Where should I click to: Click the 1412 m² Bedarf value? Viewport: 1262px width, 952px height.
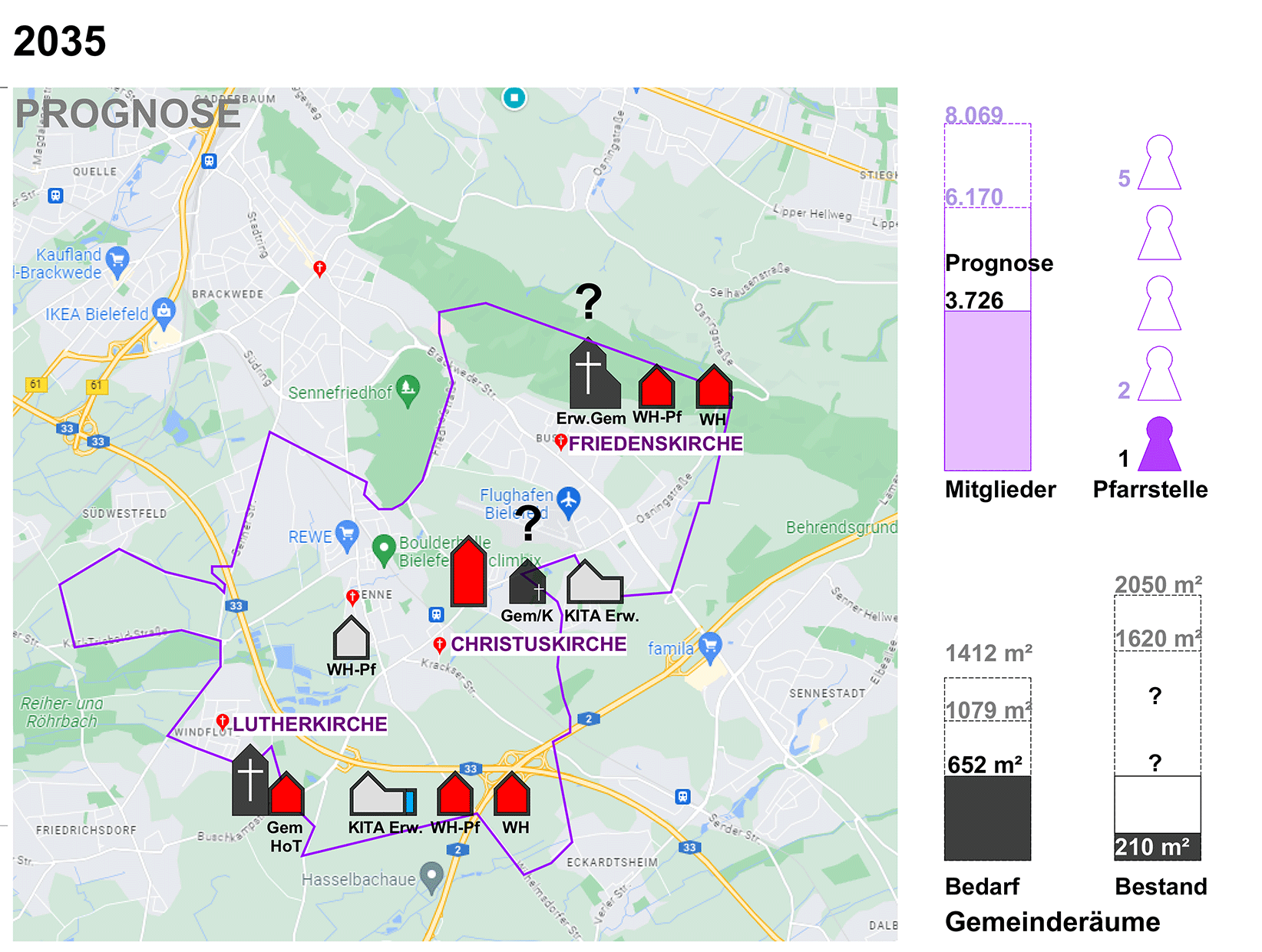(989, 653)
